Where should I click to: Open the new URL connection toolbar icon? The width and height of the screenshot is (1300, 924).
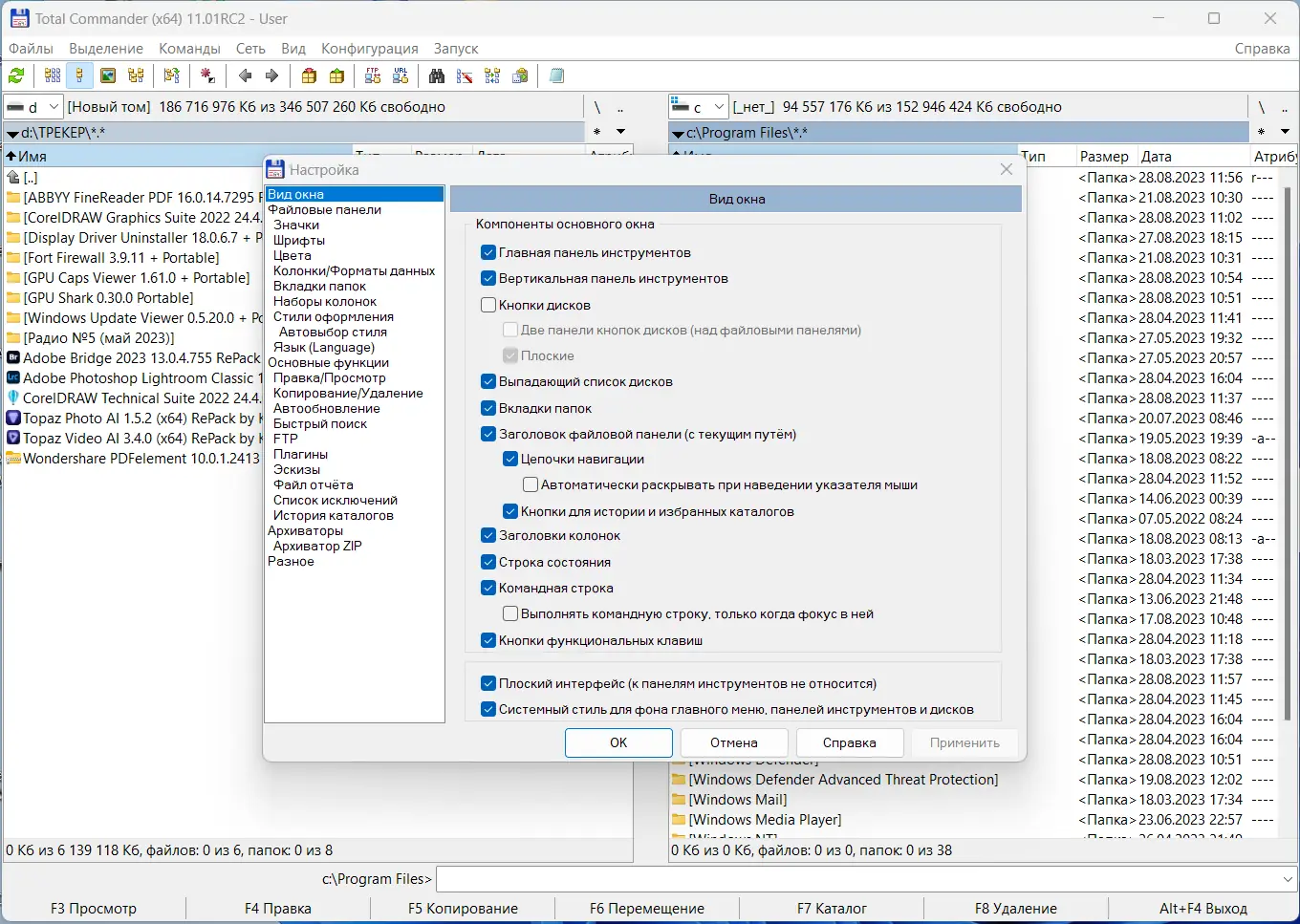401,75
